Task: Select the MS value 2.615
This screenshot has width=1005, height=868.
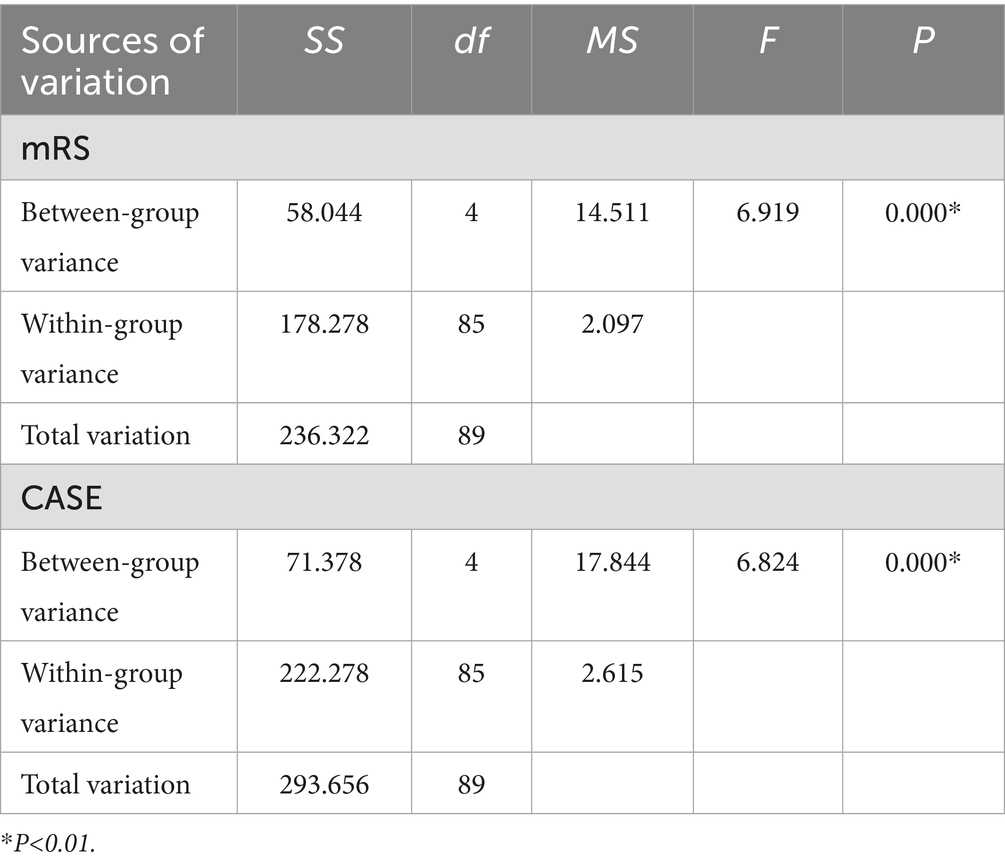Action: [x=612, y=673]
